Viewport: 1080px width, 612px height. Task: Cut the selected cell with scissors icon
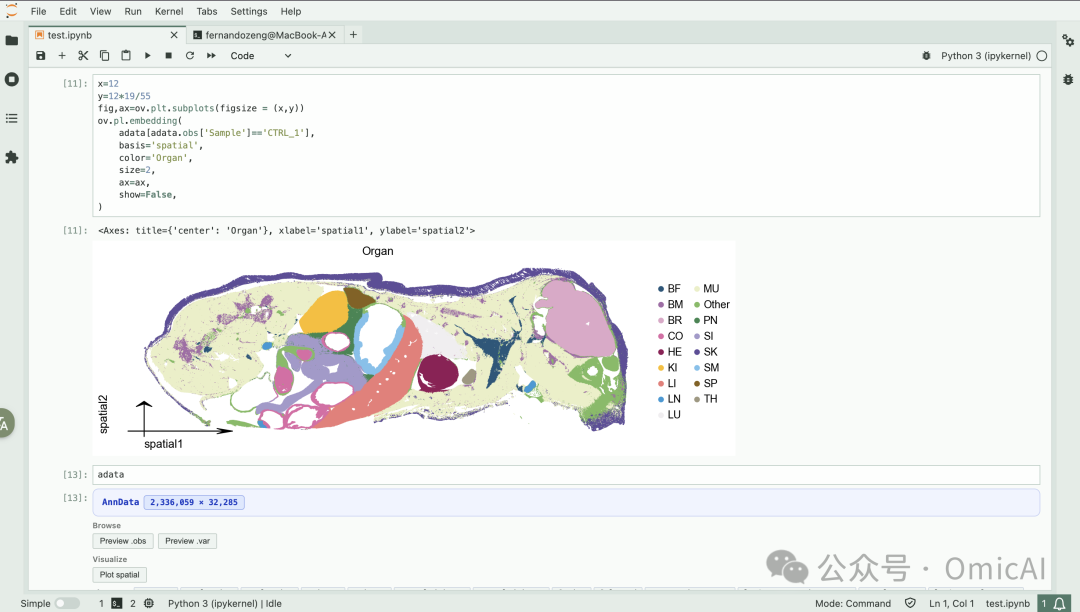click(x=83, y=56)
